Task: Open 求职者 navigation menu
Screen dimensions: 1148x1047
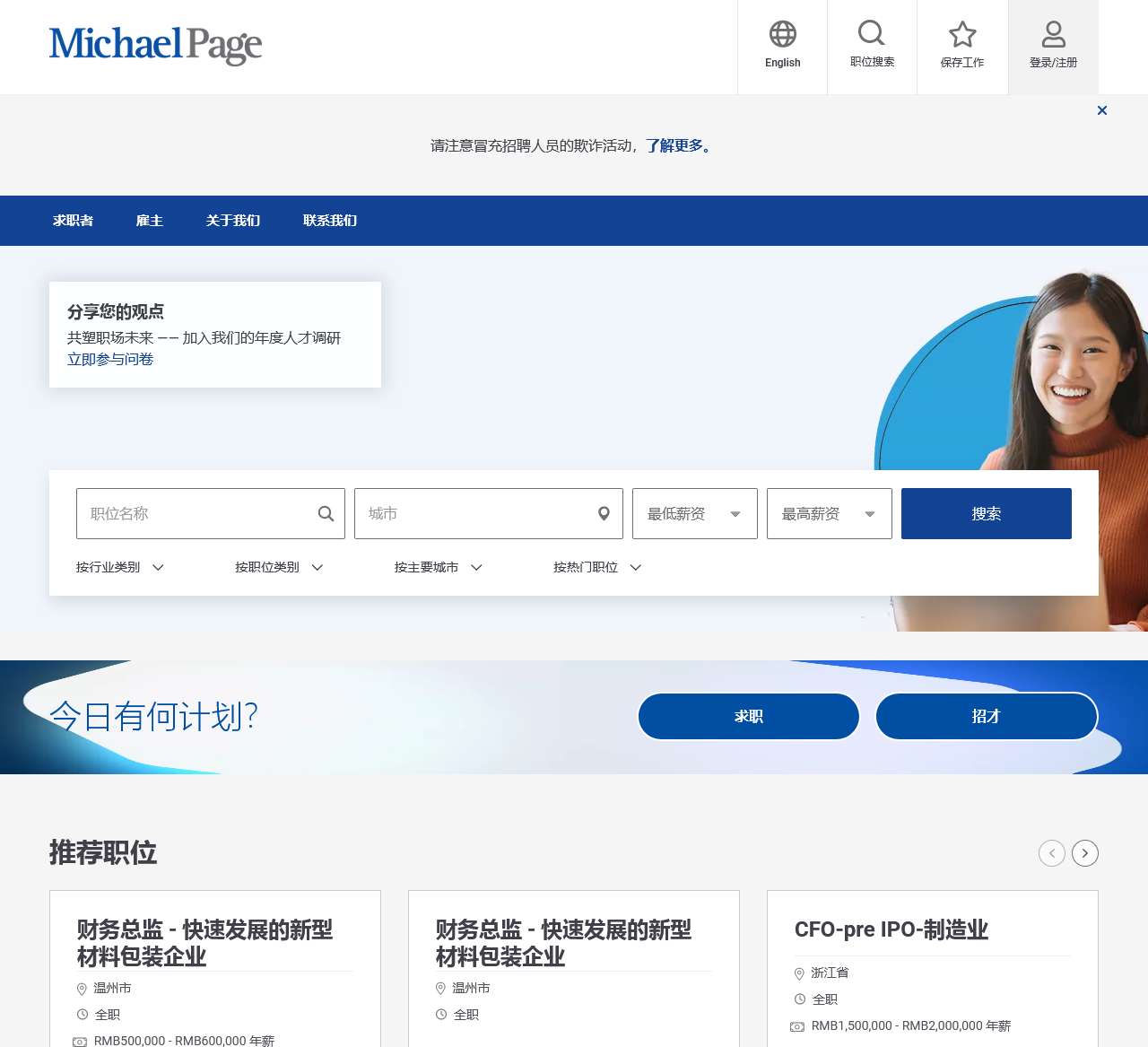Action: click(x=73, y=221)
